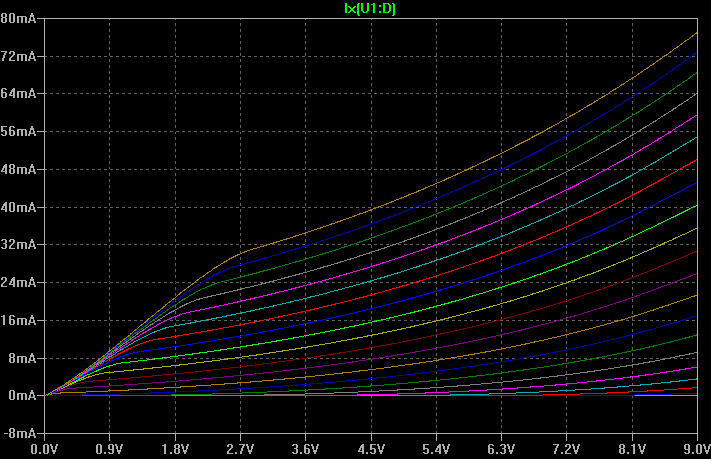Click the 64mA y-axis tick label
Viewport: 711px width, 459px height.
click(x=20, y=94)
